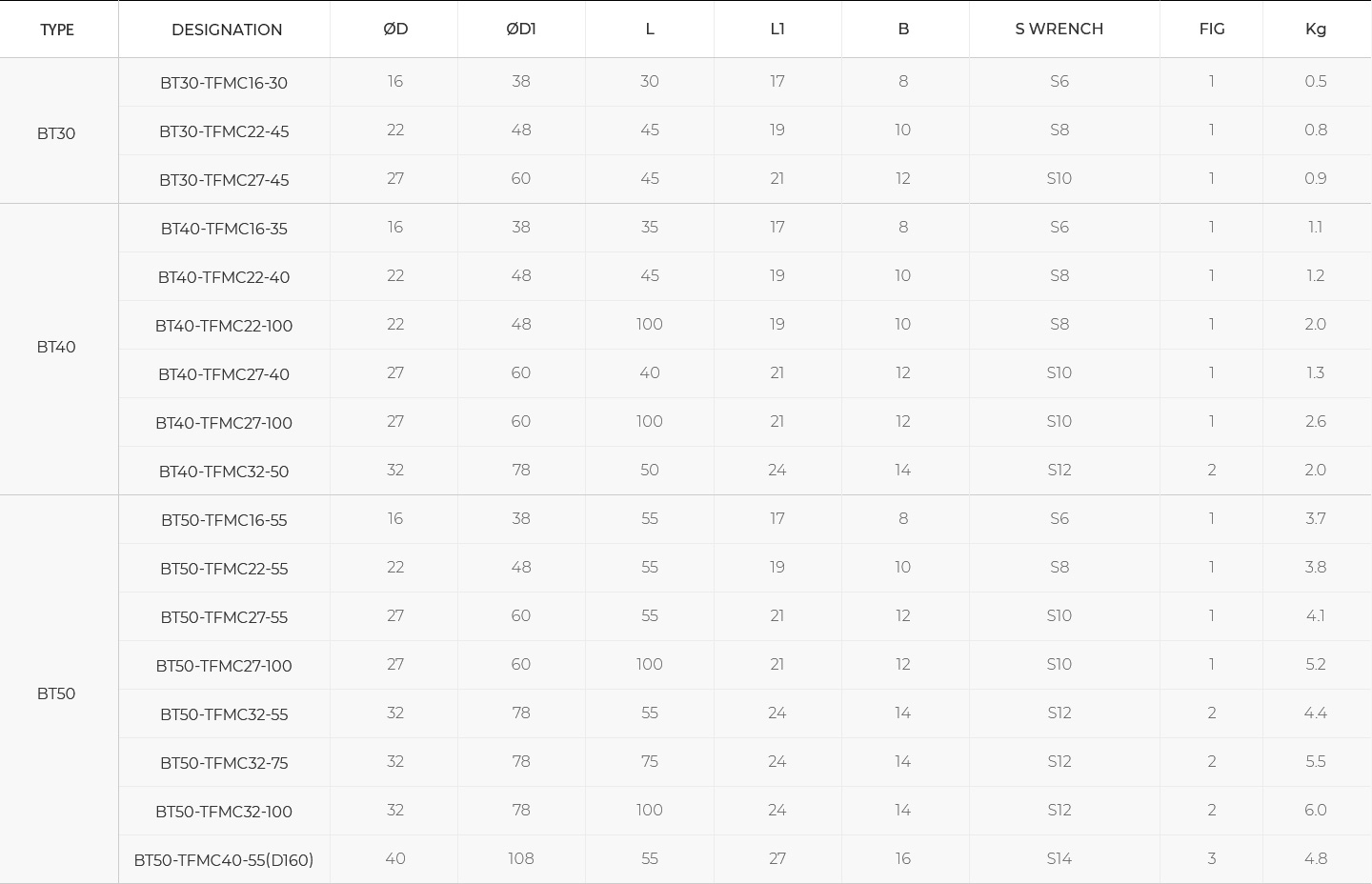Click the FIG column header
The height and width of the screenshot is (884, 1372).
(1211, 29)
